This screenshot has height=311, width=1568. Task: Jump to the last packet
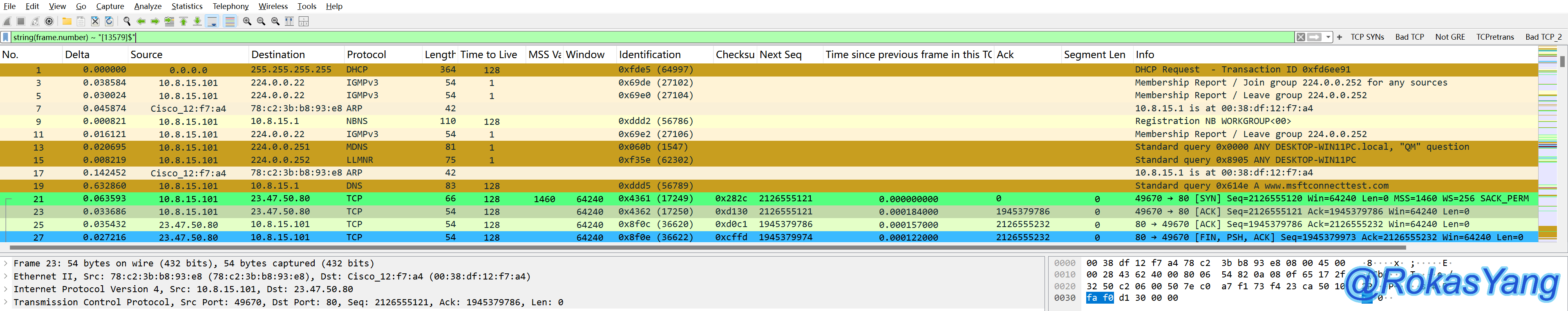(197, 21)
